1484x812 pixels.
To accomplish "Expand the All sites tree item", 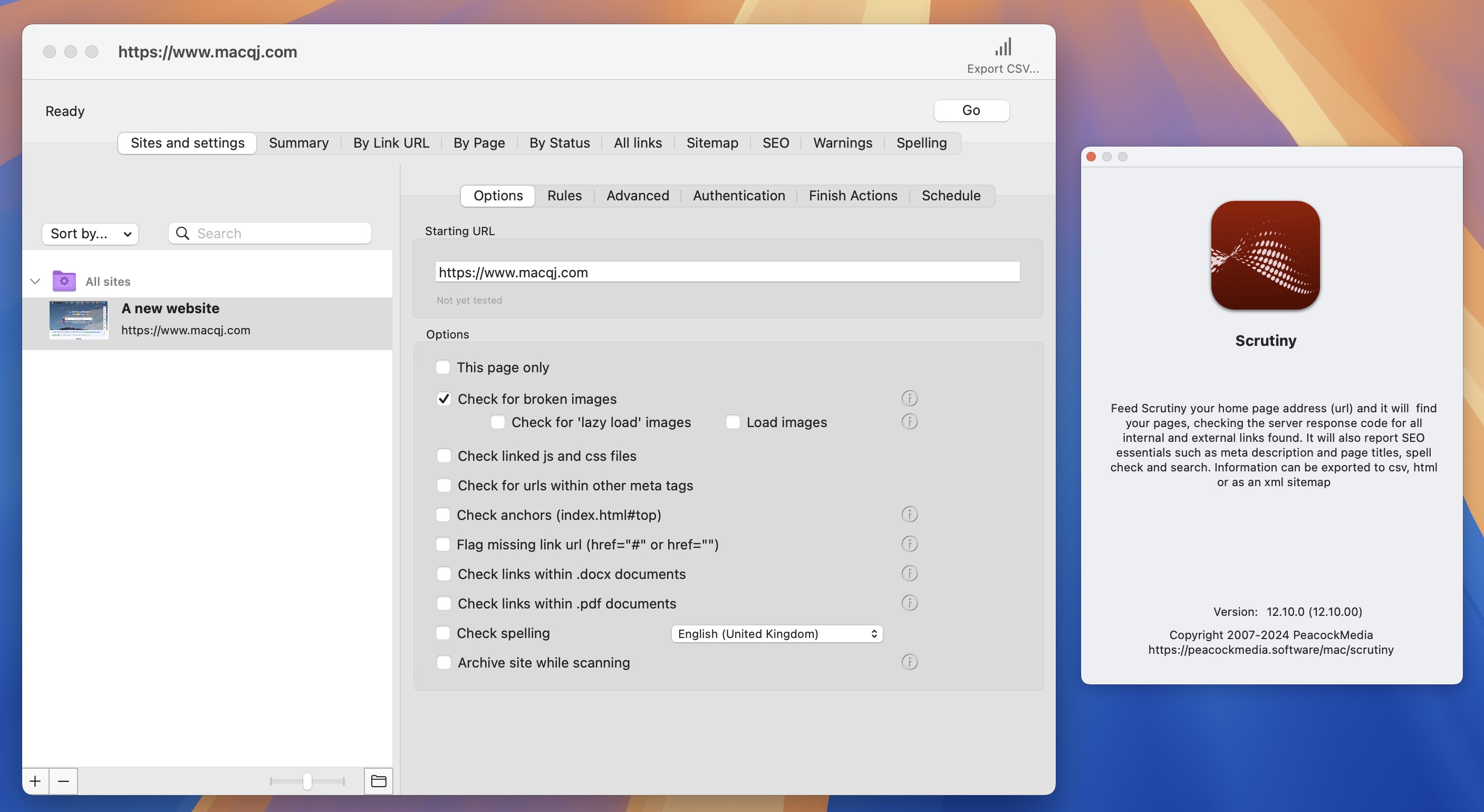I will (34, 281).
